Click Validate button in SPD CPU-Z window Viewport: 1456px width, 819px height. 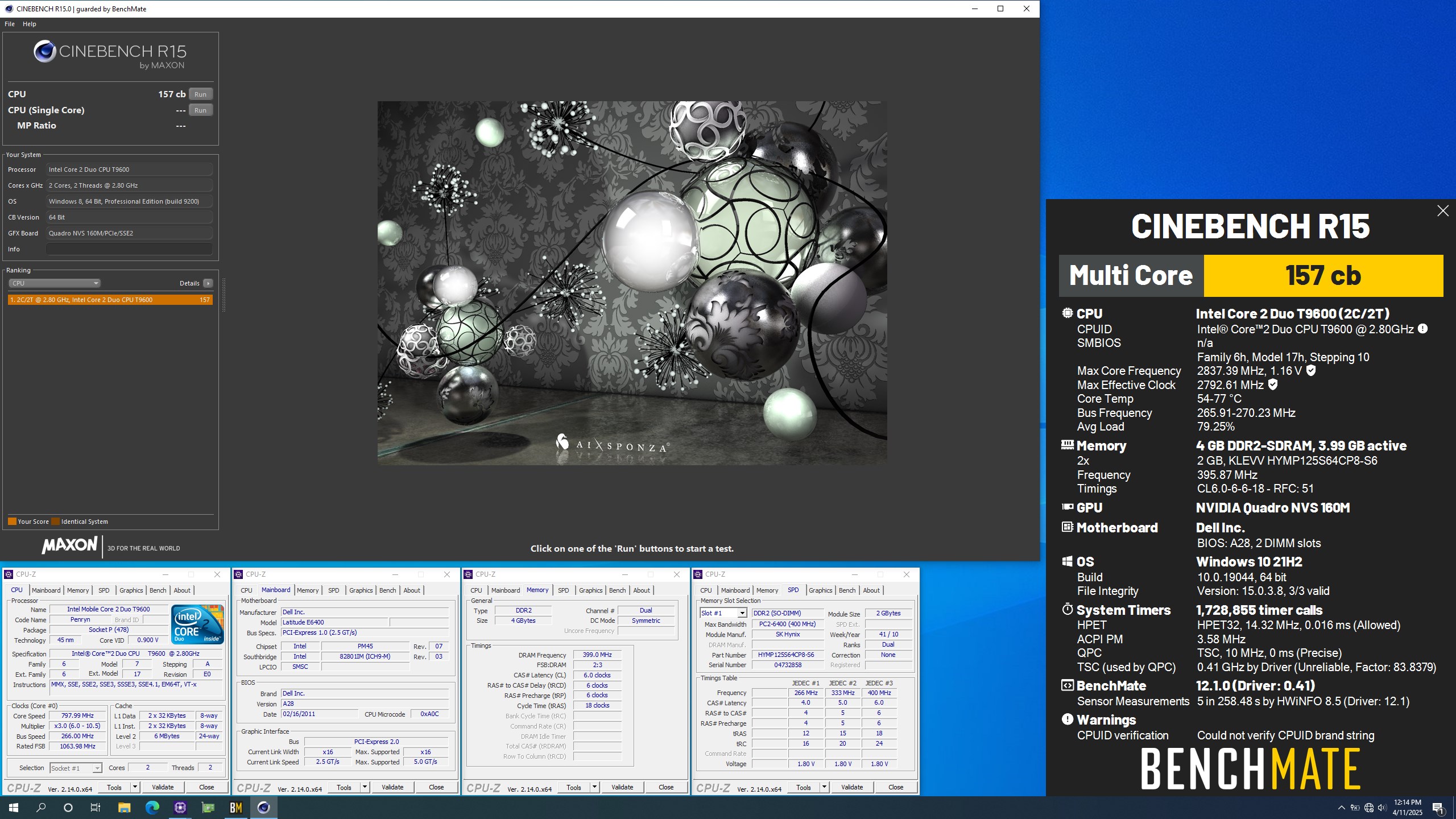(x=852, y=787)
